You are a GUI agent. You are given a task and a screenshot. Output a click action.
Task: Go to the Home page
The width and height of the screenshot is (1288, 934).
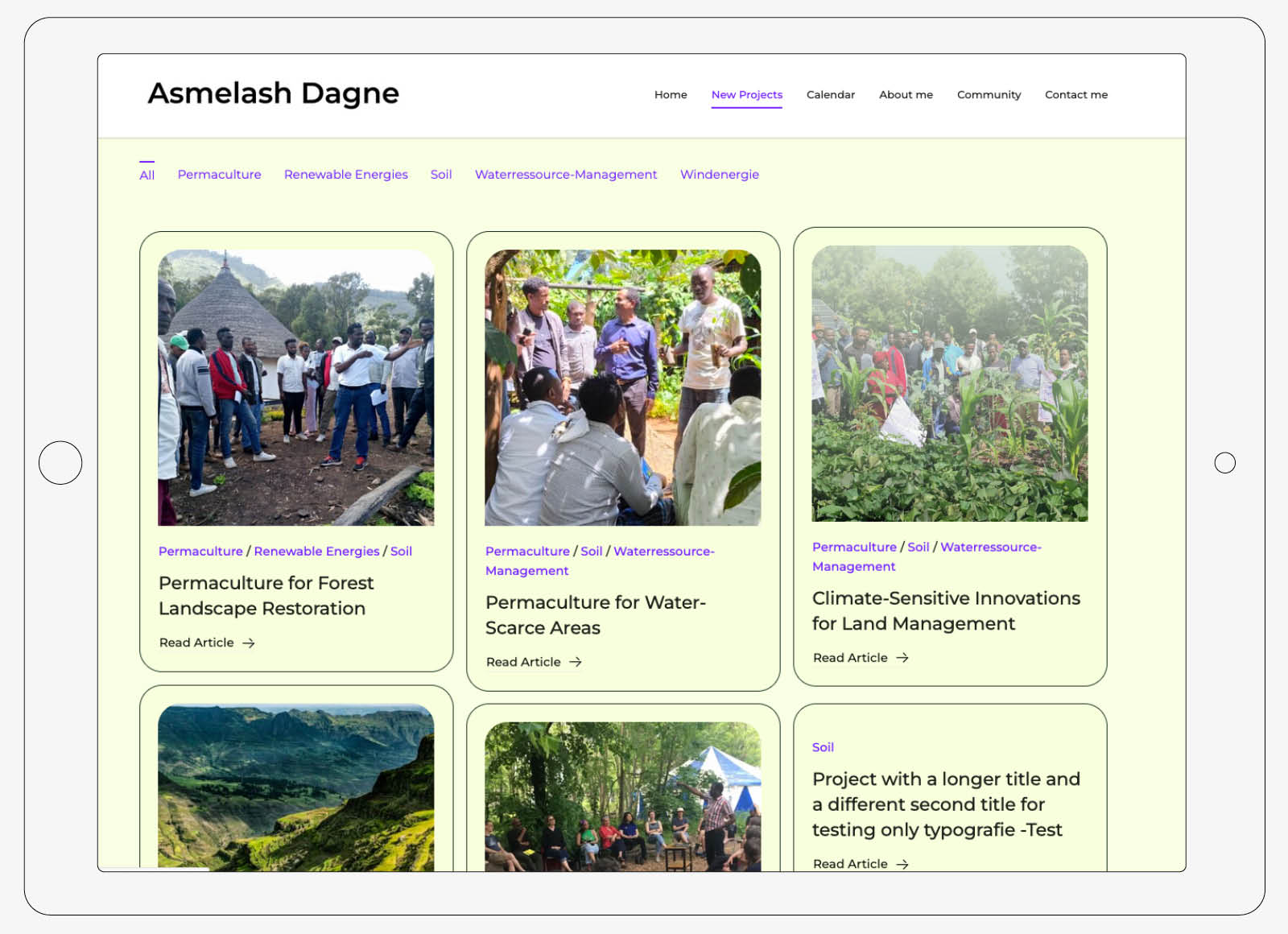click(x=671, y=94)
